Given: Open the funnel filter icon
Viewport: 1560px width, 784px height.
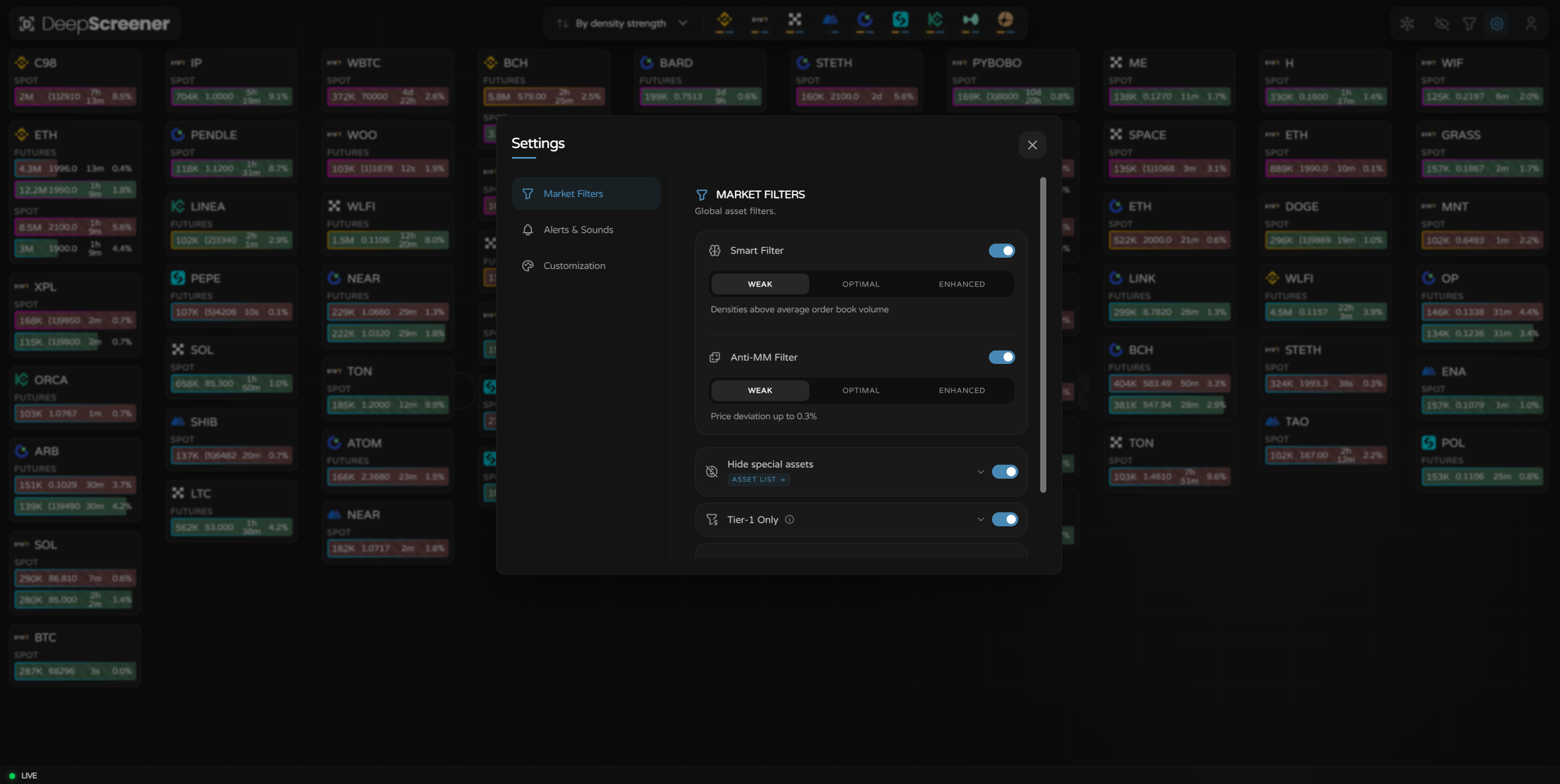Looking at the screenshot, I should [1470, 23].
